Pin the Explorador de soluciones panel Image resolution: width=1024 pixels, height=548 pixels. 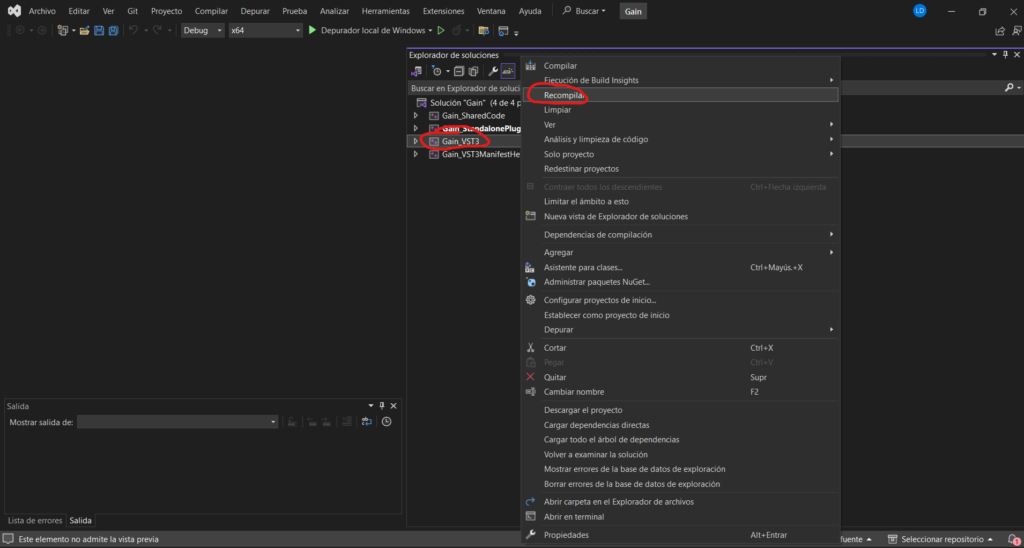(1005, 55)
